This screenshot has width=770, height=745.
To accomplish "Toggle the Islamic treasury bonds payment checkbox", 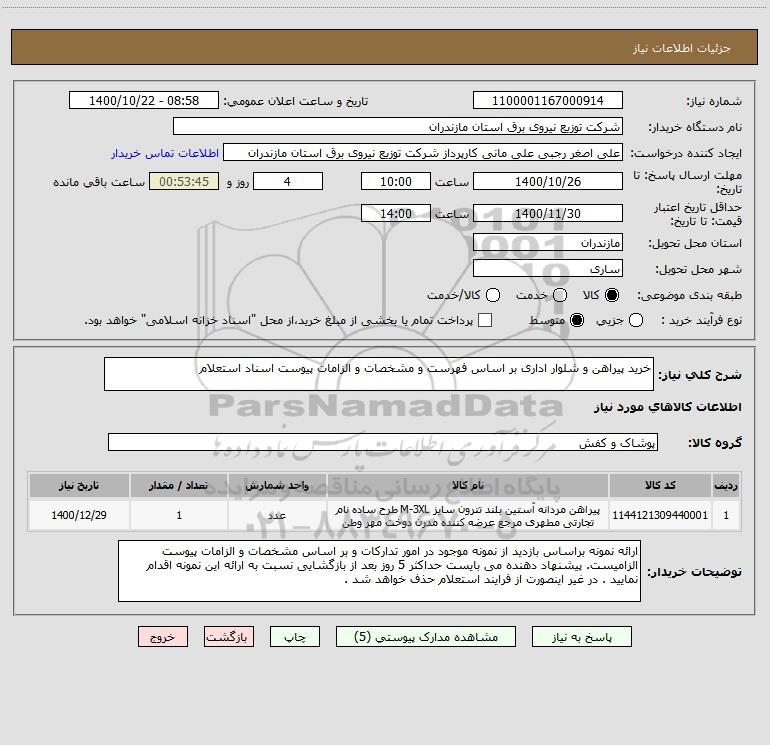I will click(485, 320).
